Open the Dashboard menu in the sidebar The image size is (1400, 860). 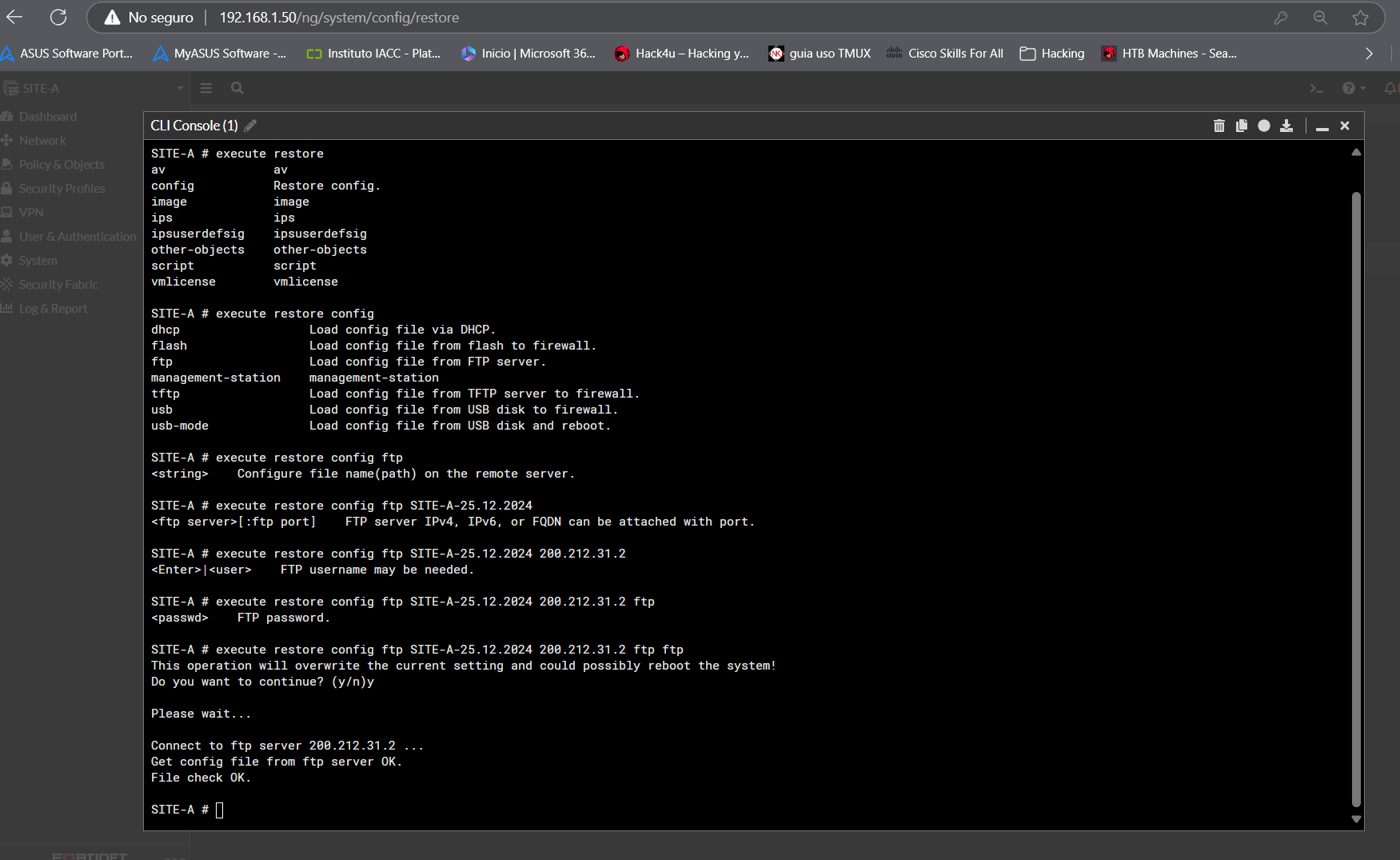pyautogui.click(x=48, y=117)
